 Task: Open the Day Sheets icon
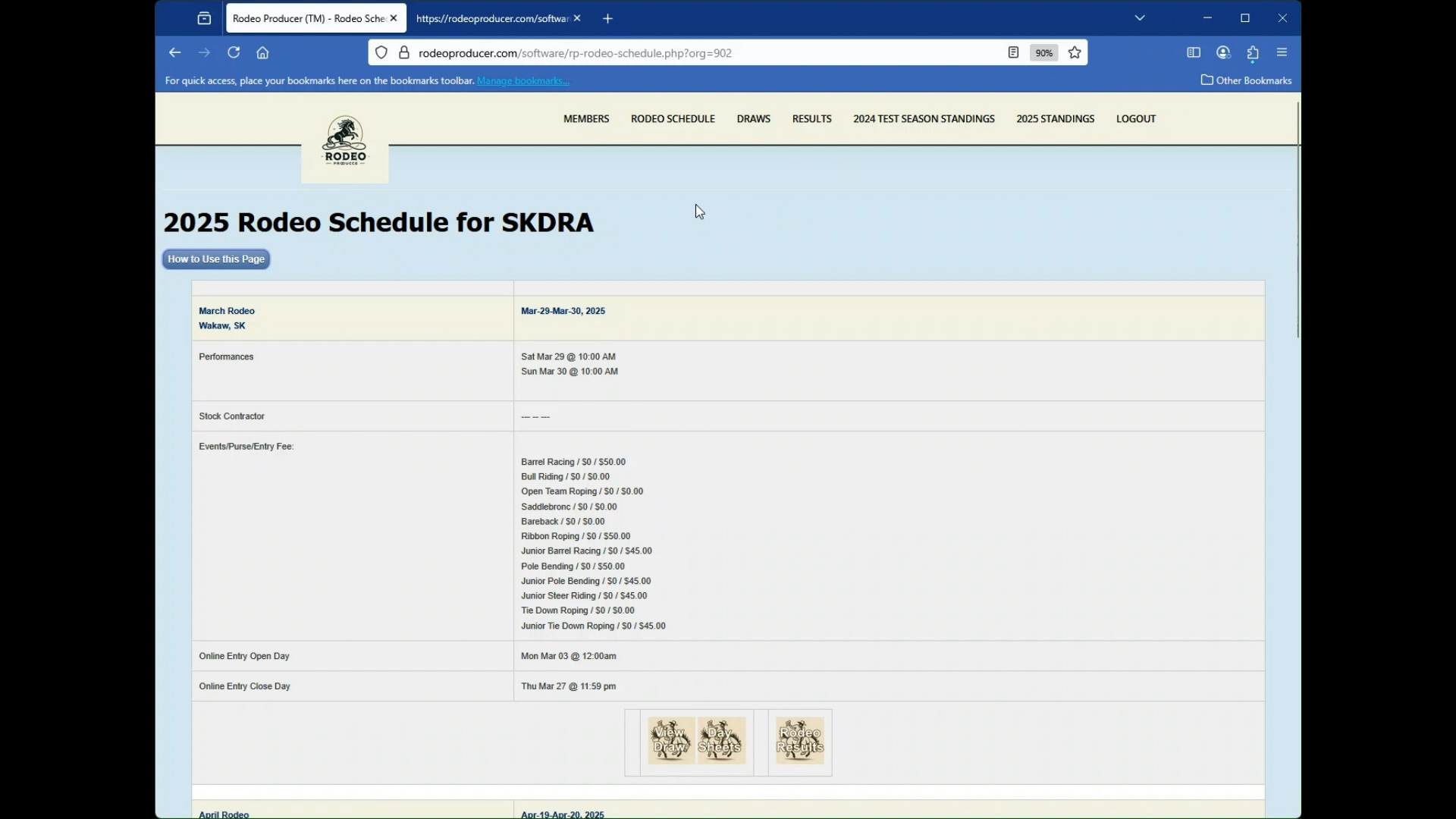coord(720,740)
